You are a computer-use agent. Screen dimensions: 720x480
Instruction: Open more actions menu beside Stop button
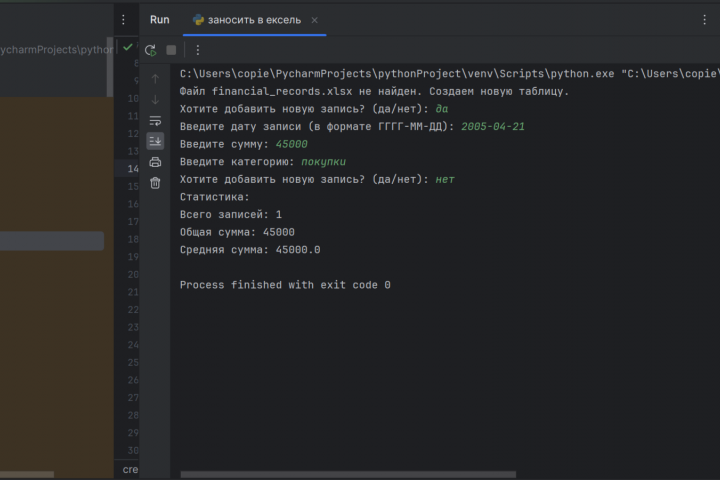[x=198, y=50]
